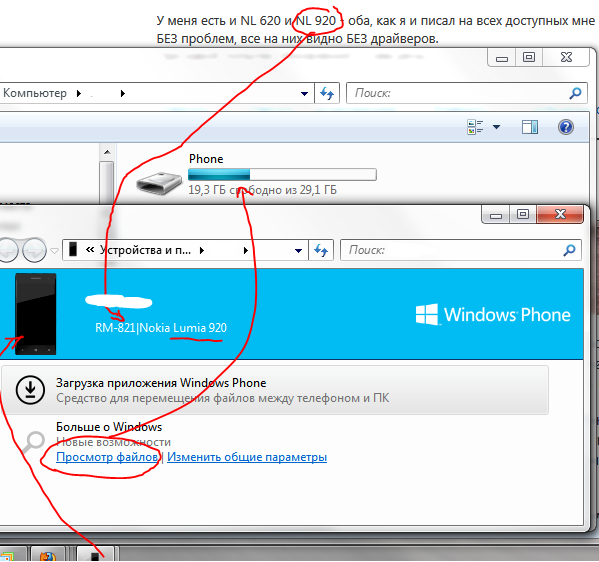Click the help question mark icon
This screenshot has width=599, height=562.
pos(565,127)
